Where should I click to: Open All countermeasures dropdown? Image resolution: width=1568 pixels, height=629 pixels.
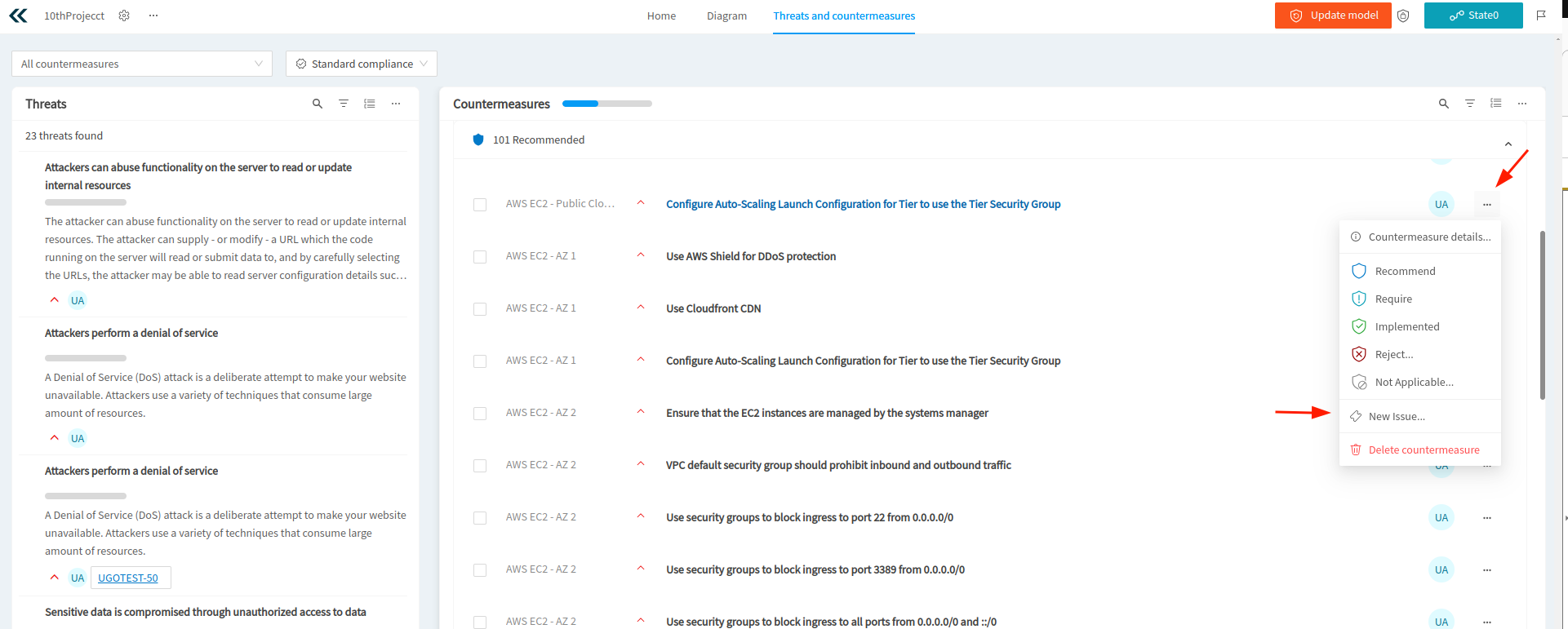(142, 64)
